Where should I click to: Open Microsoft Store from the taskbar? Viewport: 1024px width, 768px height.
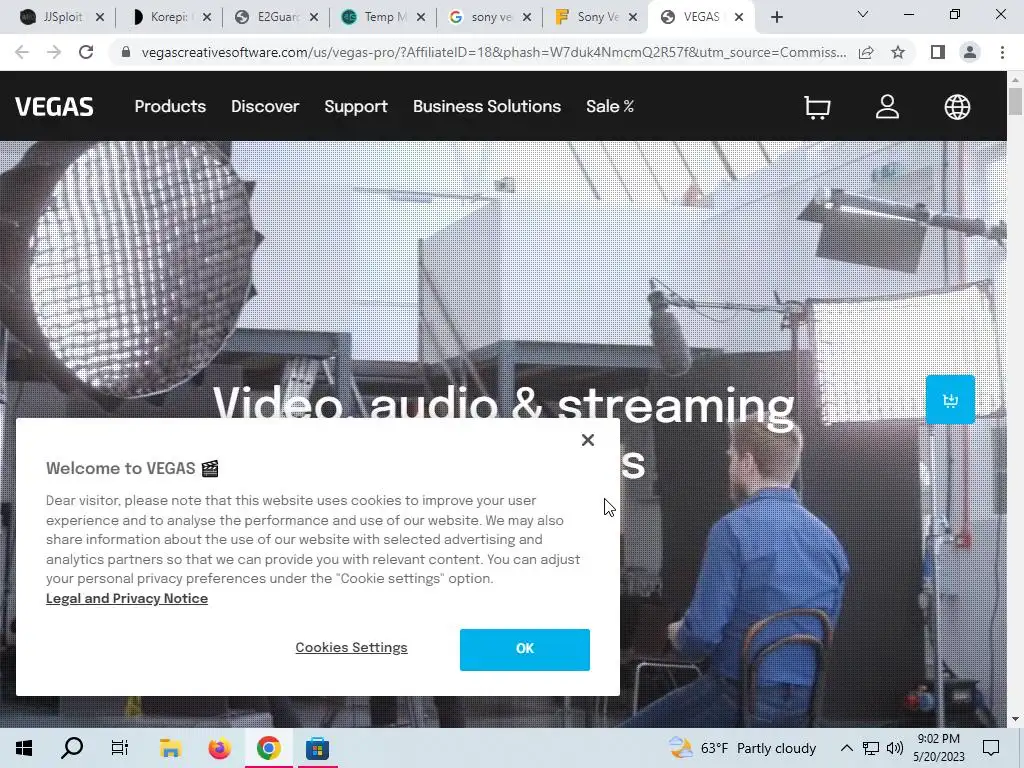click(x=317, y=748)
